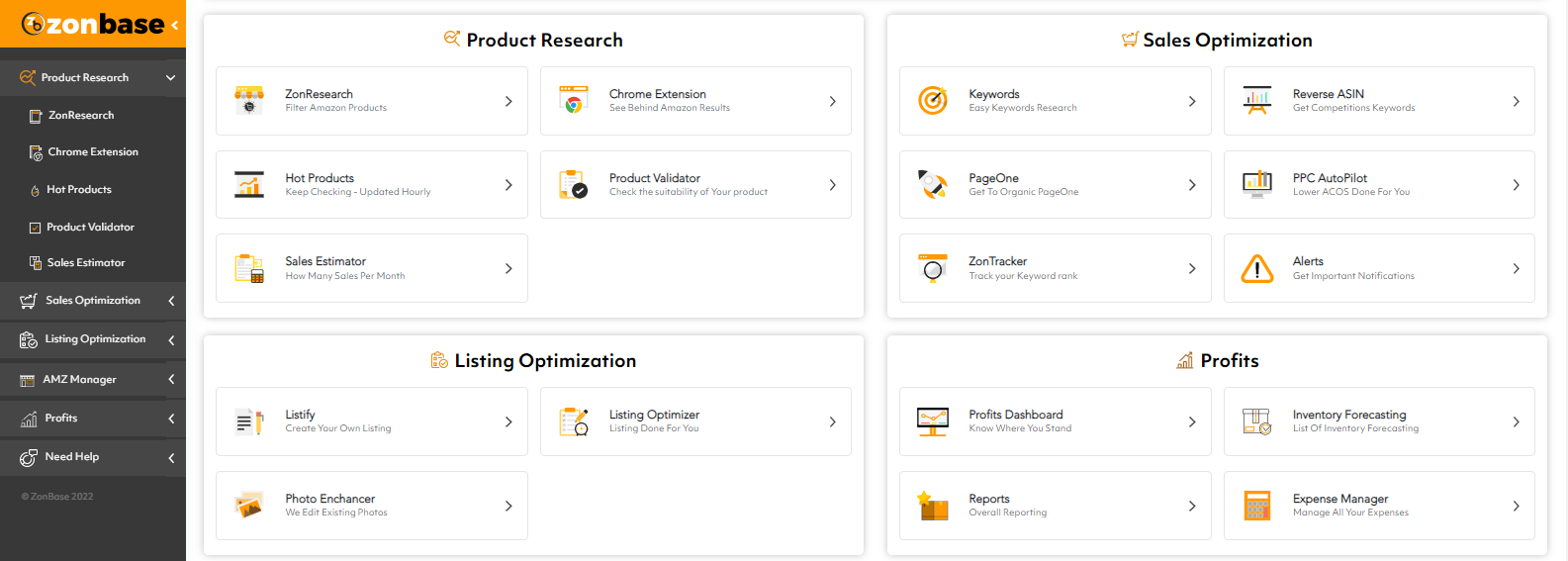Click the PageOne rocket icon
Viewport: 1568px width, 561px height.
click(933, 184)
